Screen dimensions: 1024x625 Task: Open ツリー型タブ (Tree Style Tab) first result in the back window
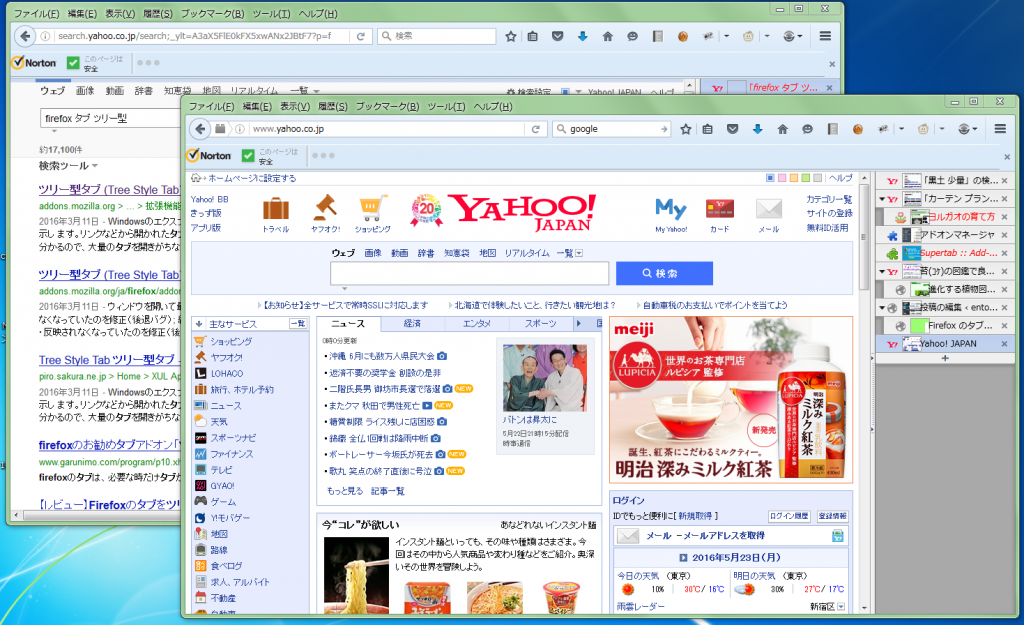[109, 190]
